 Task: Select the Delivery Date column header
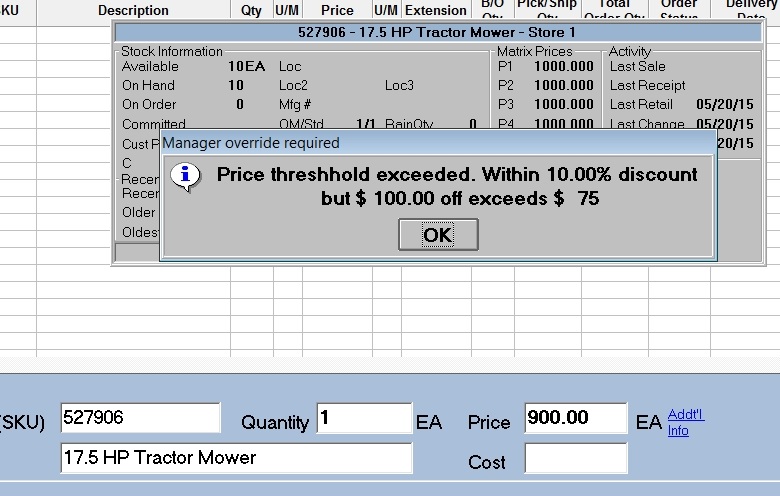tap(750, 8)
